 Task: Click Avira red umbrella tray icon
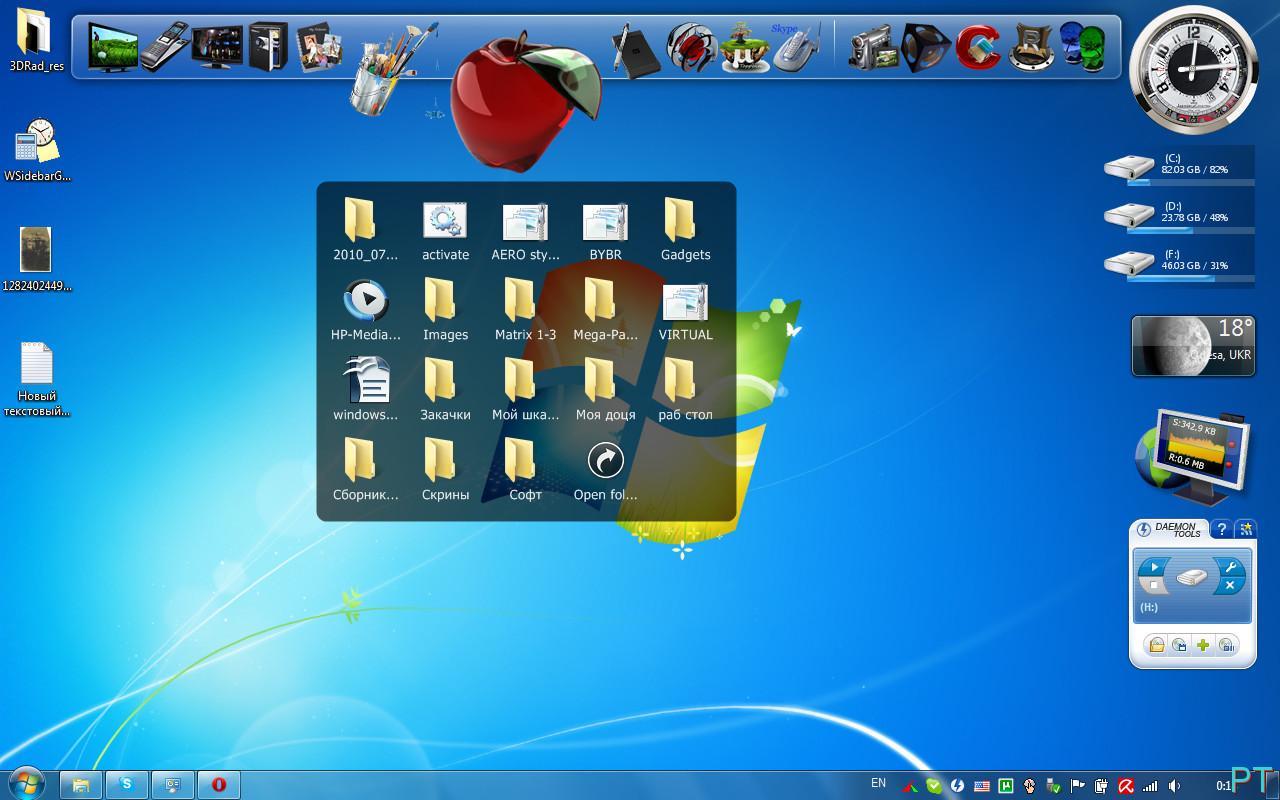point(1126,786)
